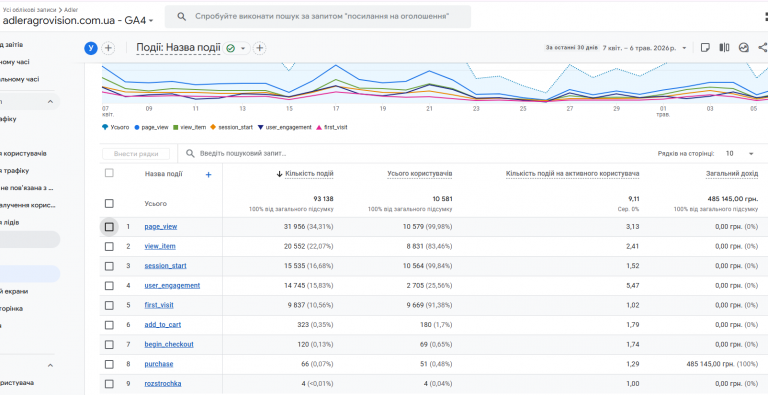Sort by 'Усього користувачів' column header
The image size is (768, 395).
(x=420, y=174)
